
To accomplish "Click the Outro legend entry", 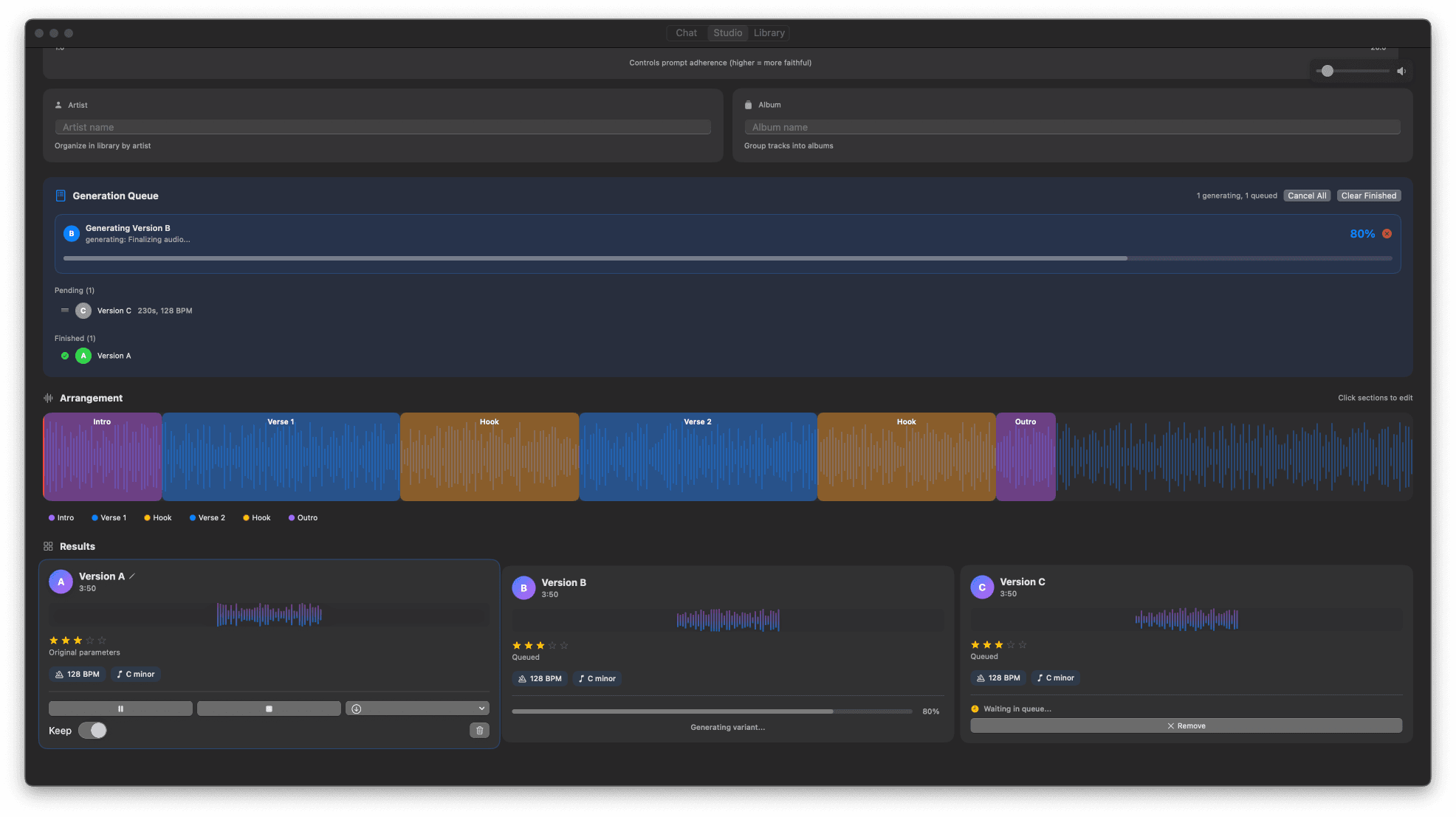I will [x=303, y=517].
